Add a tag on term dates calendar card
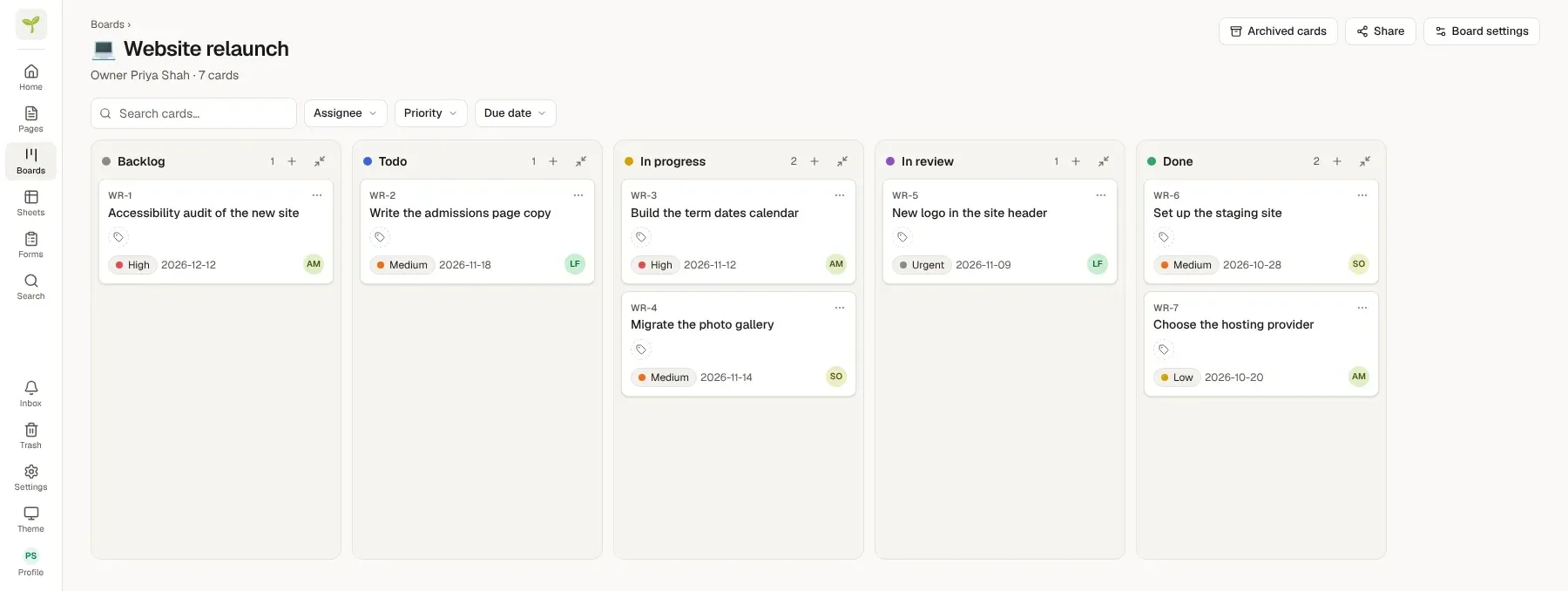1568x591 pixels. pos(641,237)
